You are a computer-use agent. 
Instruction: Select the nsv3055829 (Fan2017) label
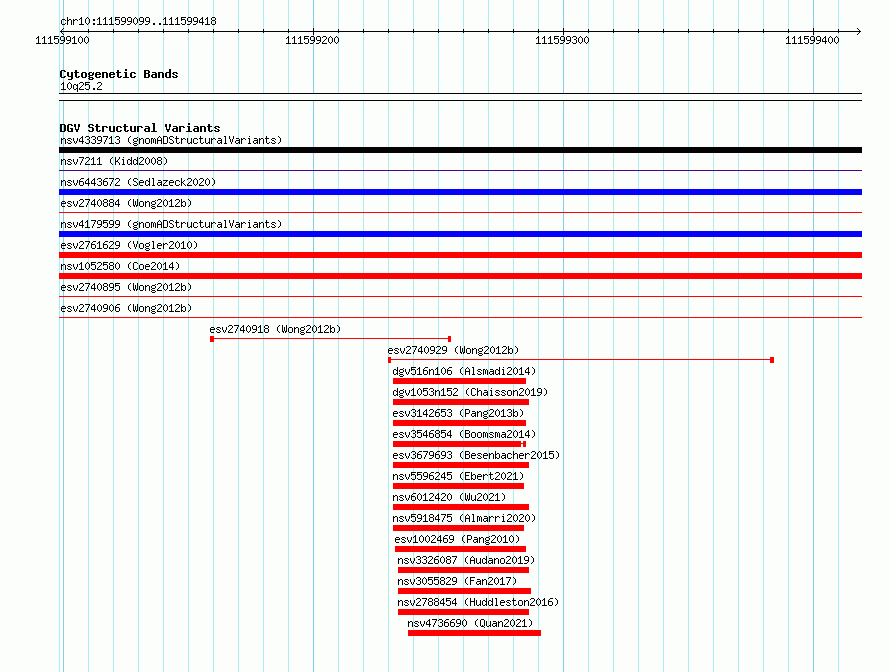(457, 581)
